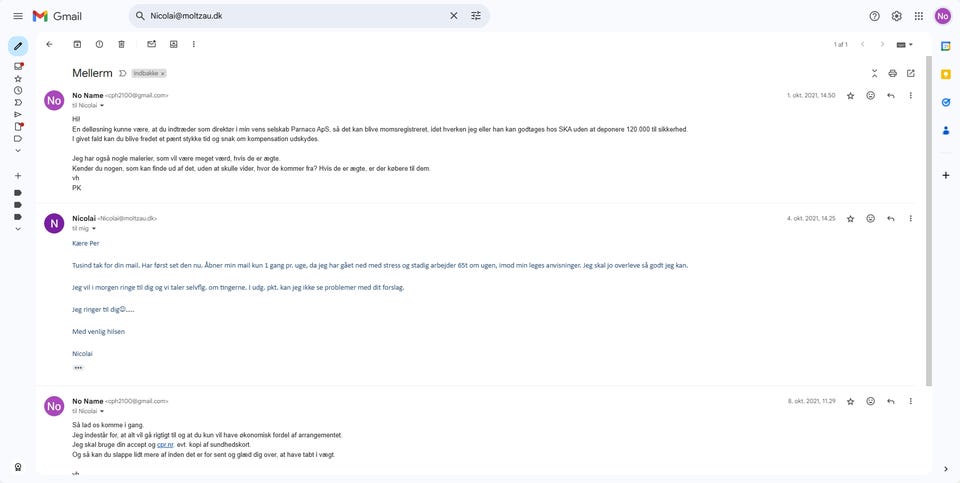Reply to Nicolai's 4. okt. message
The height and width of the screenshot is (483, 960).
click(891, 219)
